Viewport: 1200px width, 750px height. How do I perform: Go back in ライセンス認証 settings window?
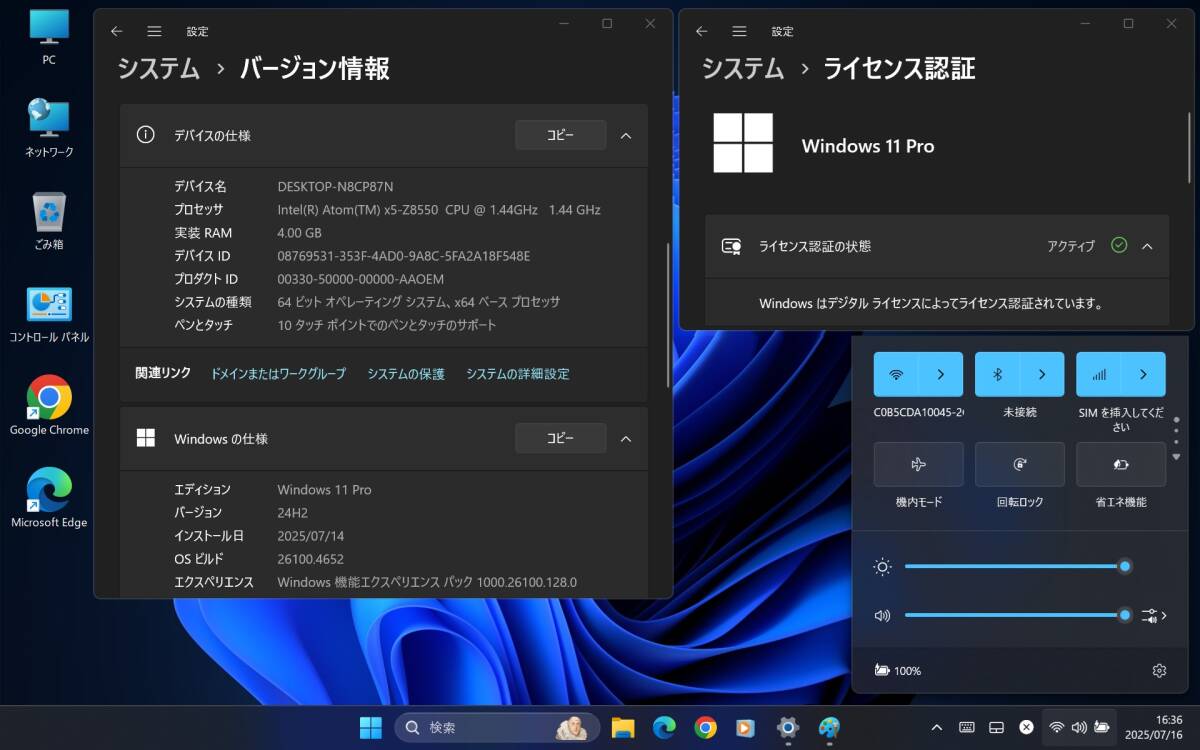coord(702,31)
